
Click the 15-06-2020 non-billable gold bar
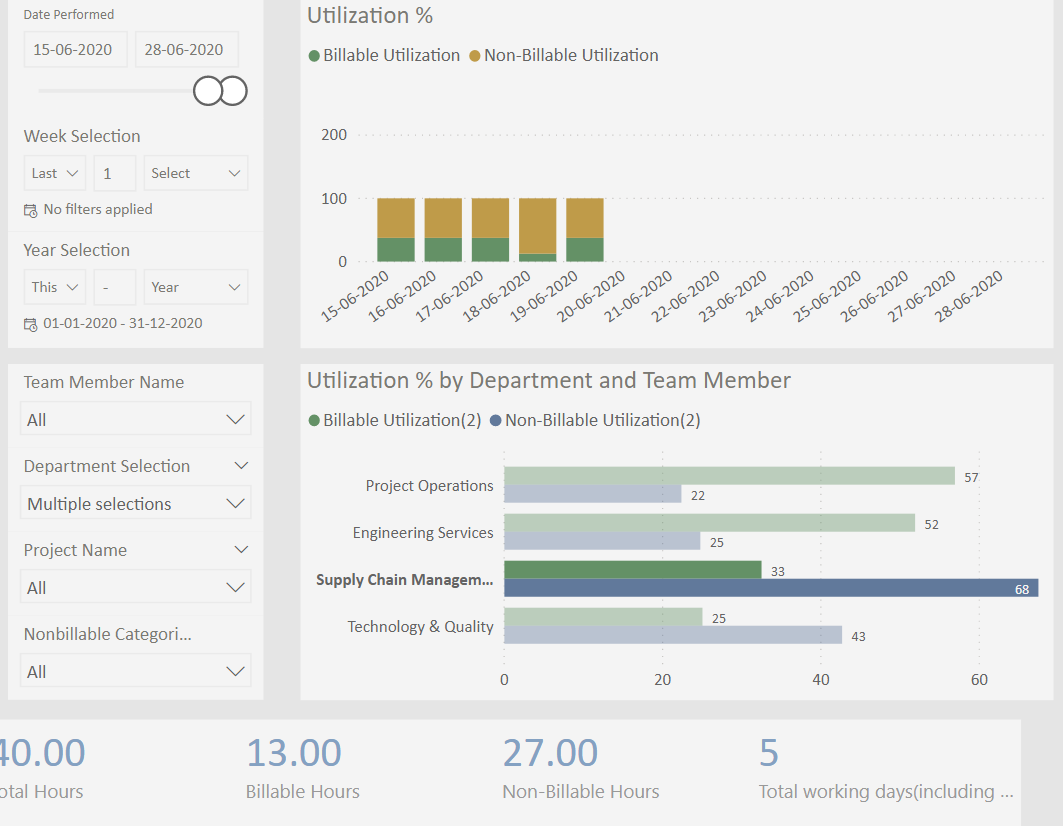pyautogui.click(x=396, y=218)
